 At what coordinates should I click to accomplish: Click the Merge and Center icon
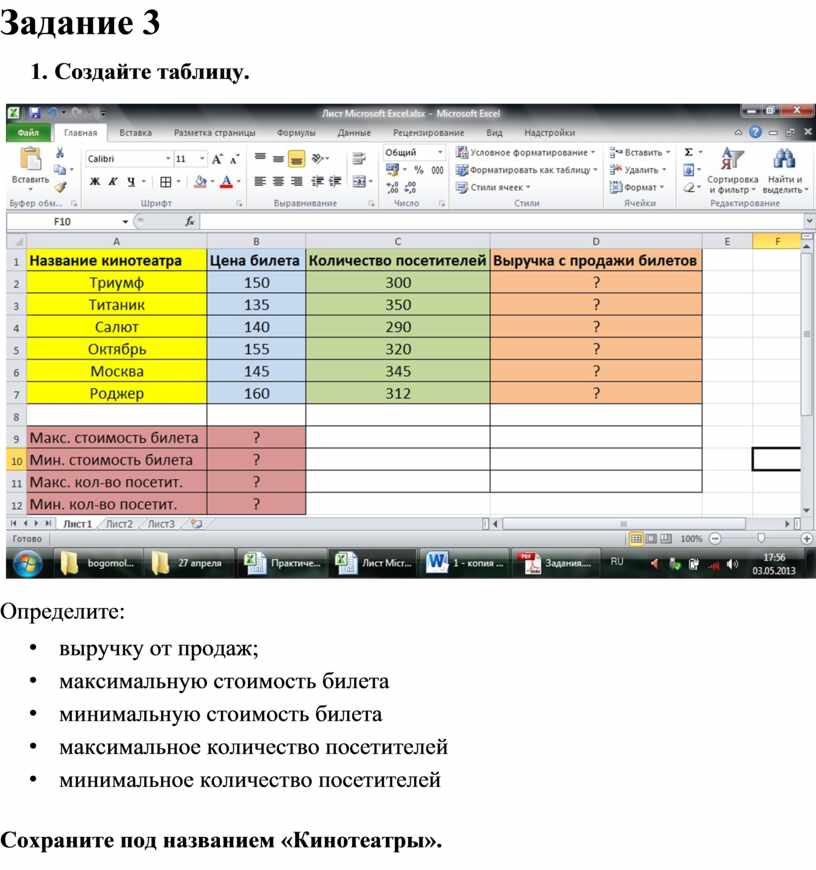coord(359,181)
